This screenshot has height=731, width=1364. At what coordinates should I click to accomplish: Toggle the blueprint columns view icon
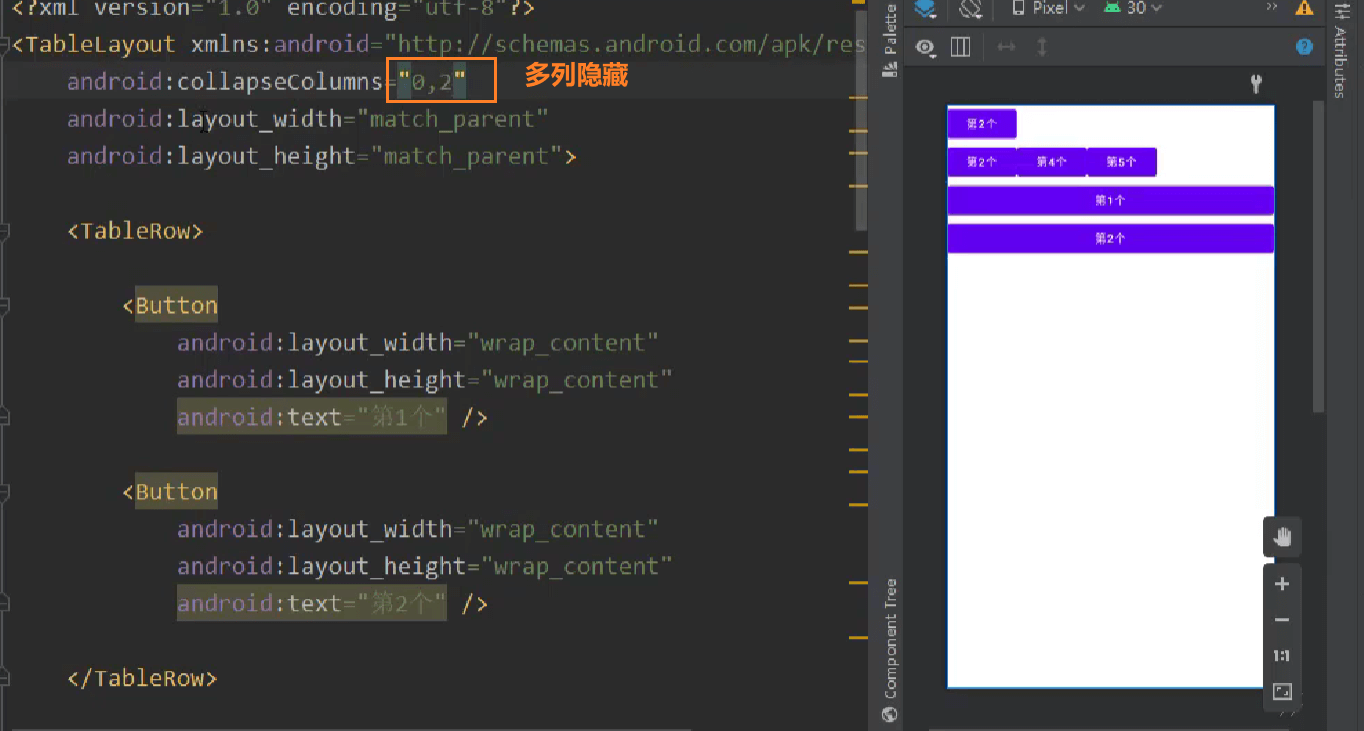pyautogui.click(x=960, y=47)
